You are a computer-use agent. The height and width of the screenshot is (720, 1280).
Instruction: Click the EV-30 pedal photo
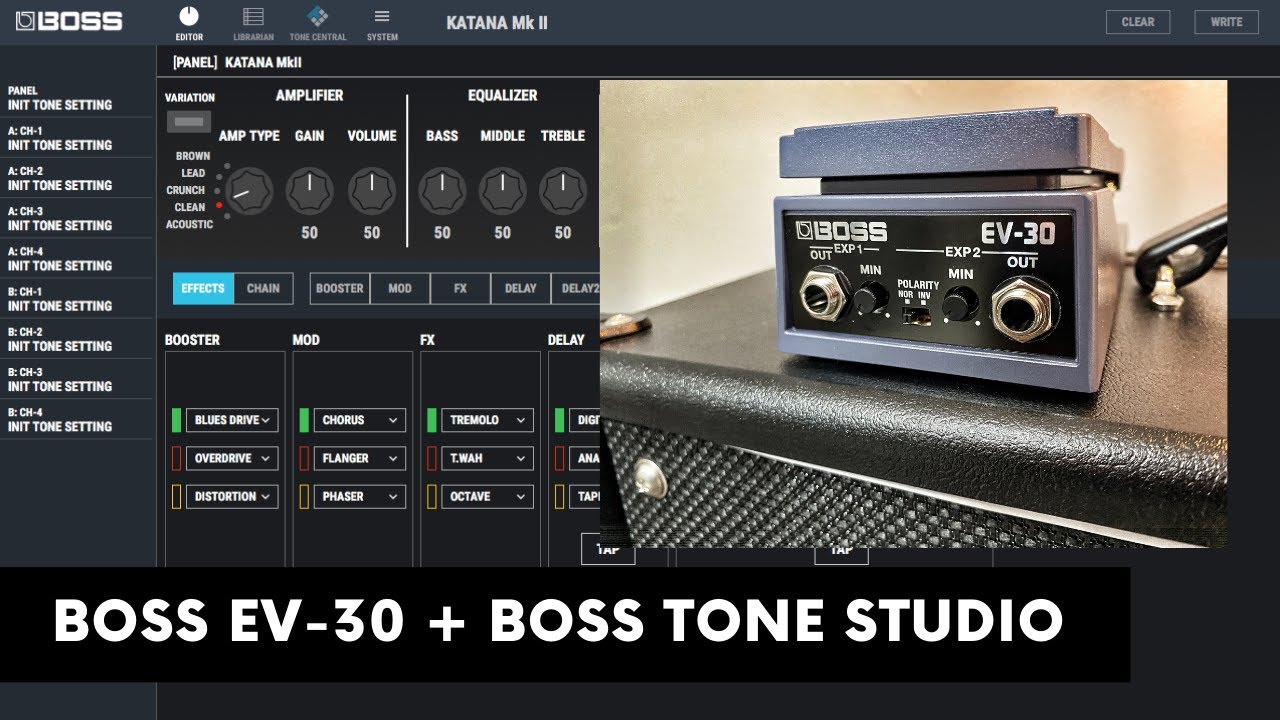tap(913, 314)
